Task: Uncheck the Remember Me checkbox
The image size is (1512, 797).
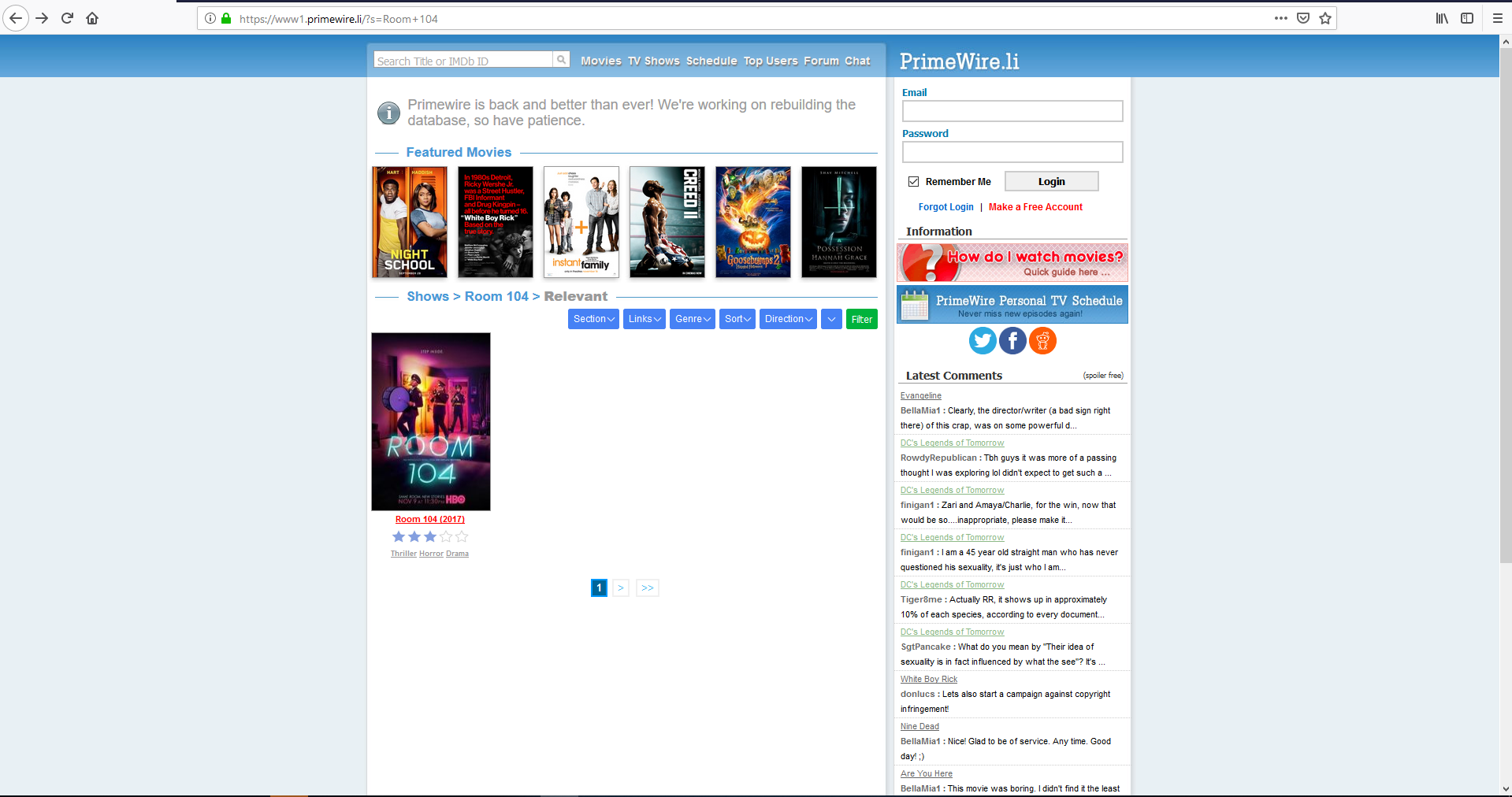Action: pyautogui.click(x=913, y=181)
